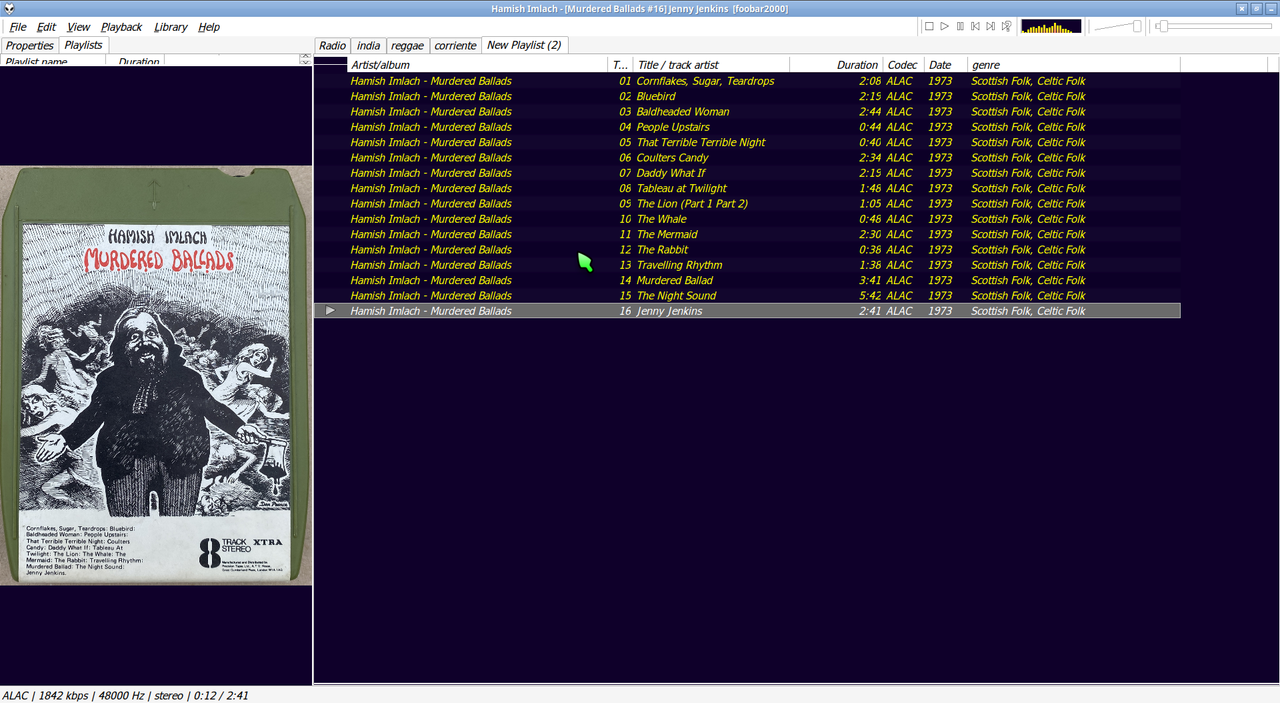Pause the current track

coord(960,26)
